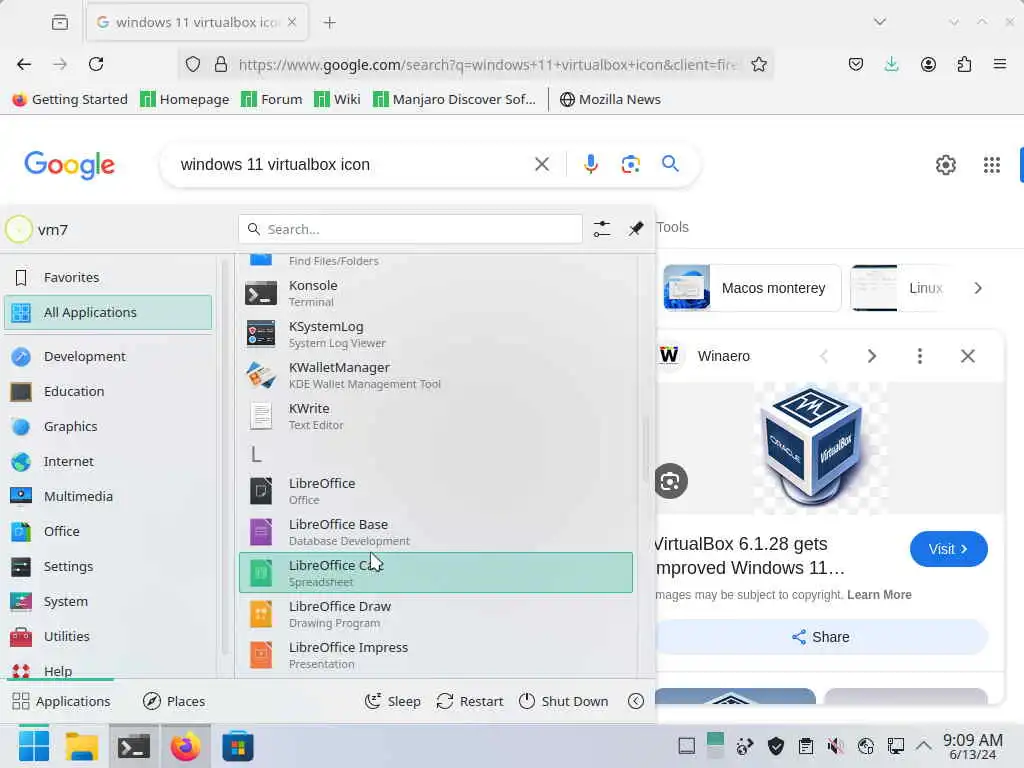Click the Find Files/Folders entry
The height and width of the screenshot is (768, 1024).
point(436,261)
